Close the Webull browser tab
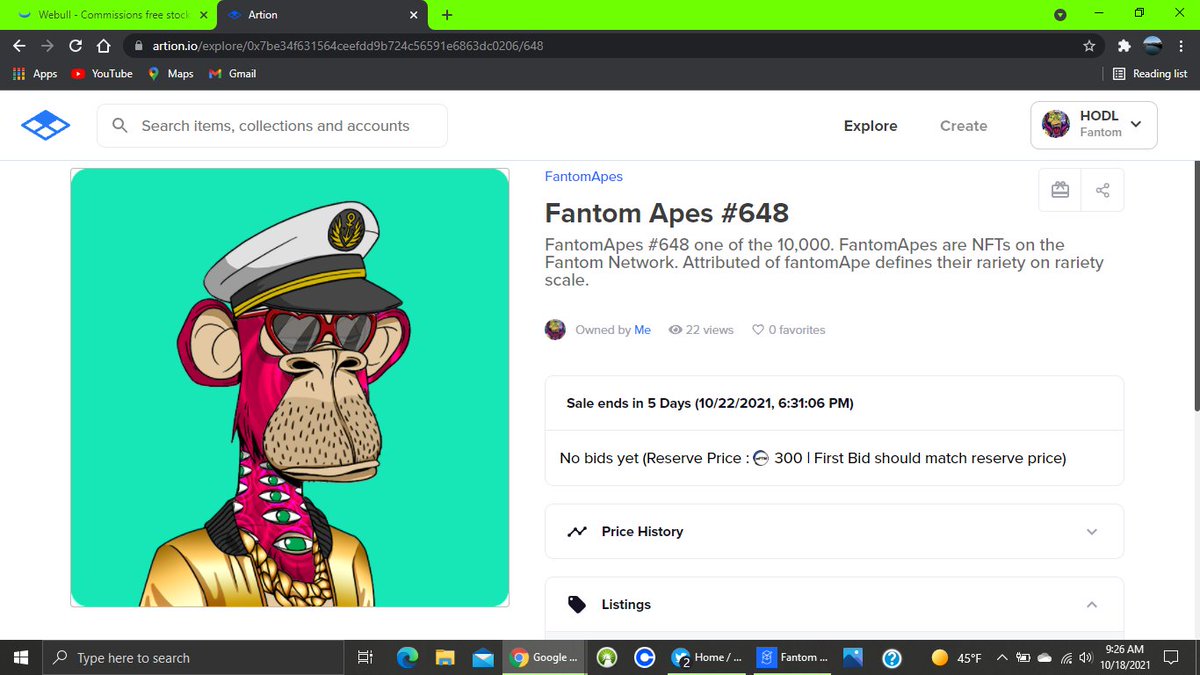Screen dimensions: 1200x675 (x=203, y=15)
